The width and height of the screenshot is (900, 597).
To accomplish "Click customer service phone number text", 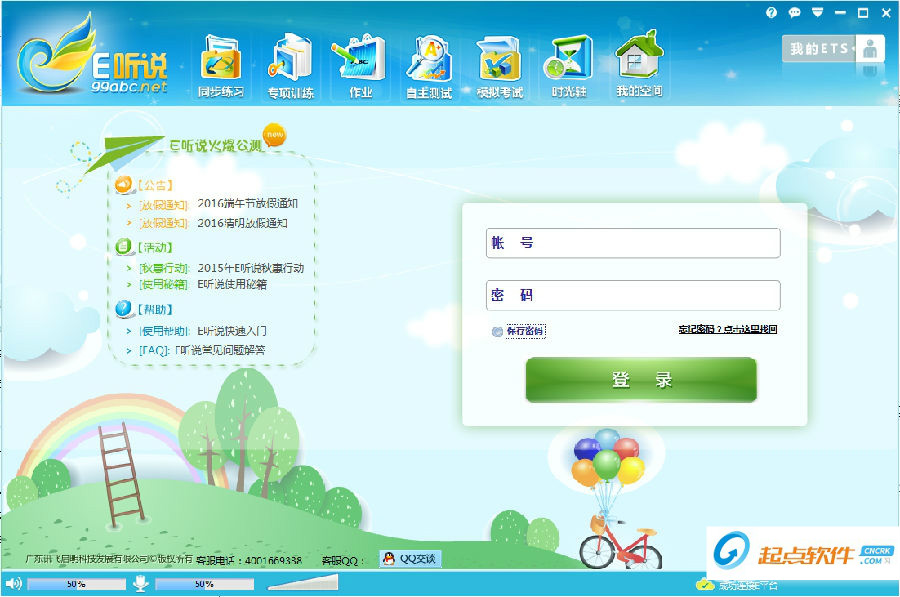I will point(249,560).
